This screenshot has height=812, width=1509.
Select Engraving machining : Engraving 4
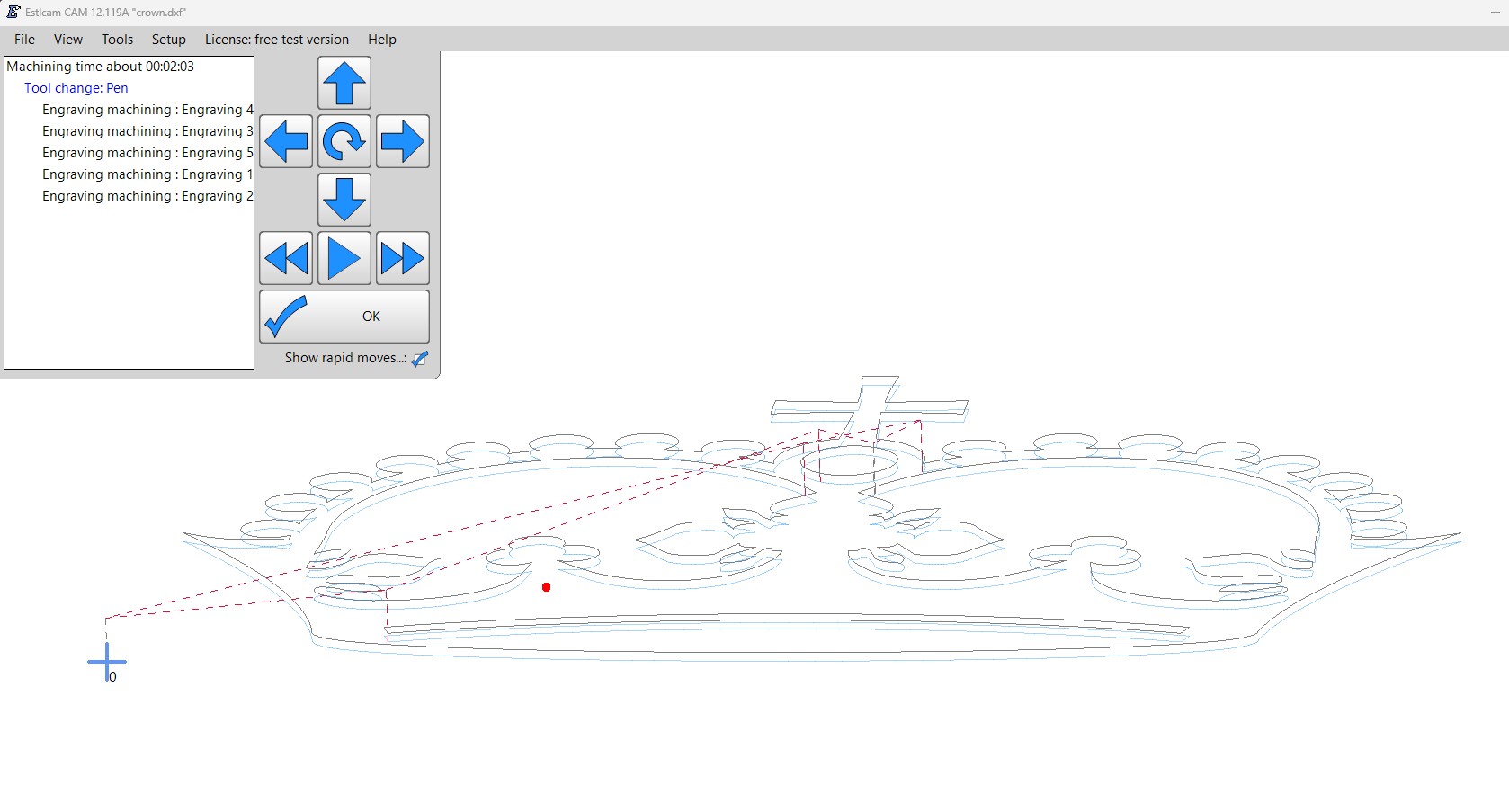tap(147, 110)
